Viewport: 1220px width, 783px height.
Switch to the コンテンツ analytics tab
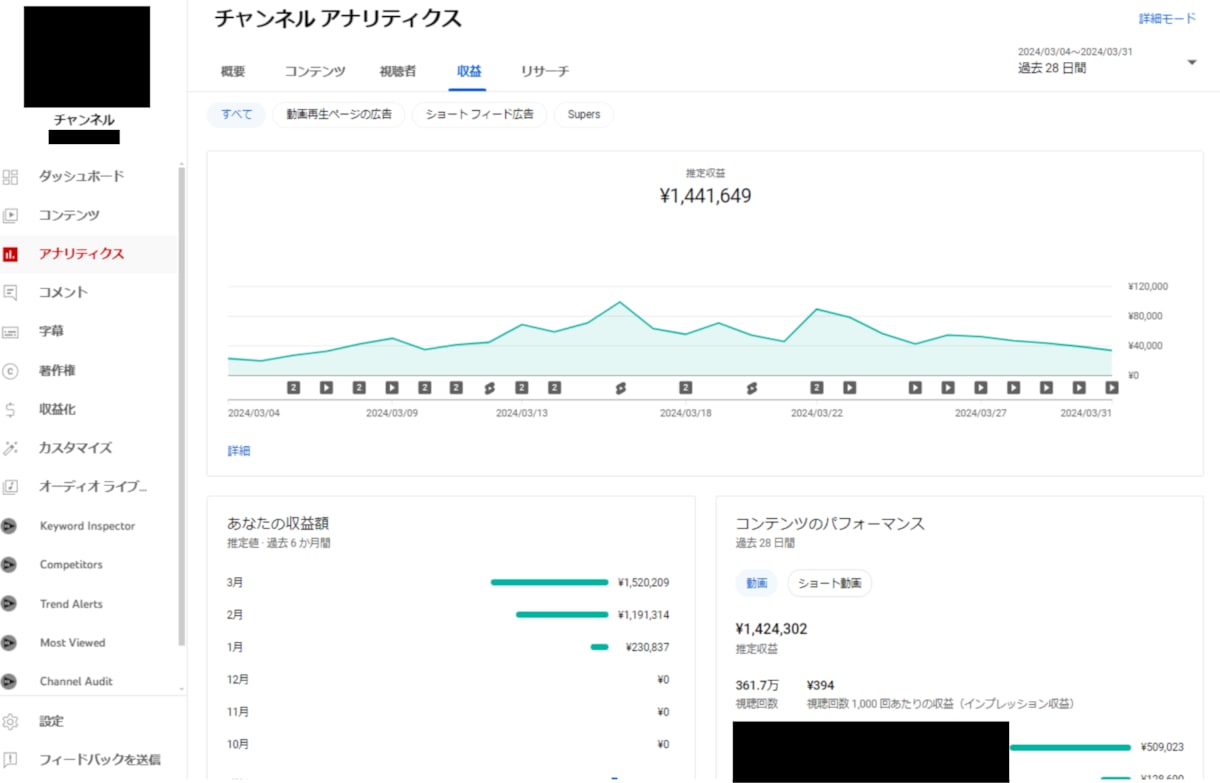tap(315, 72)
